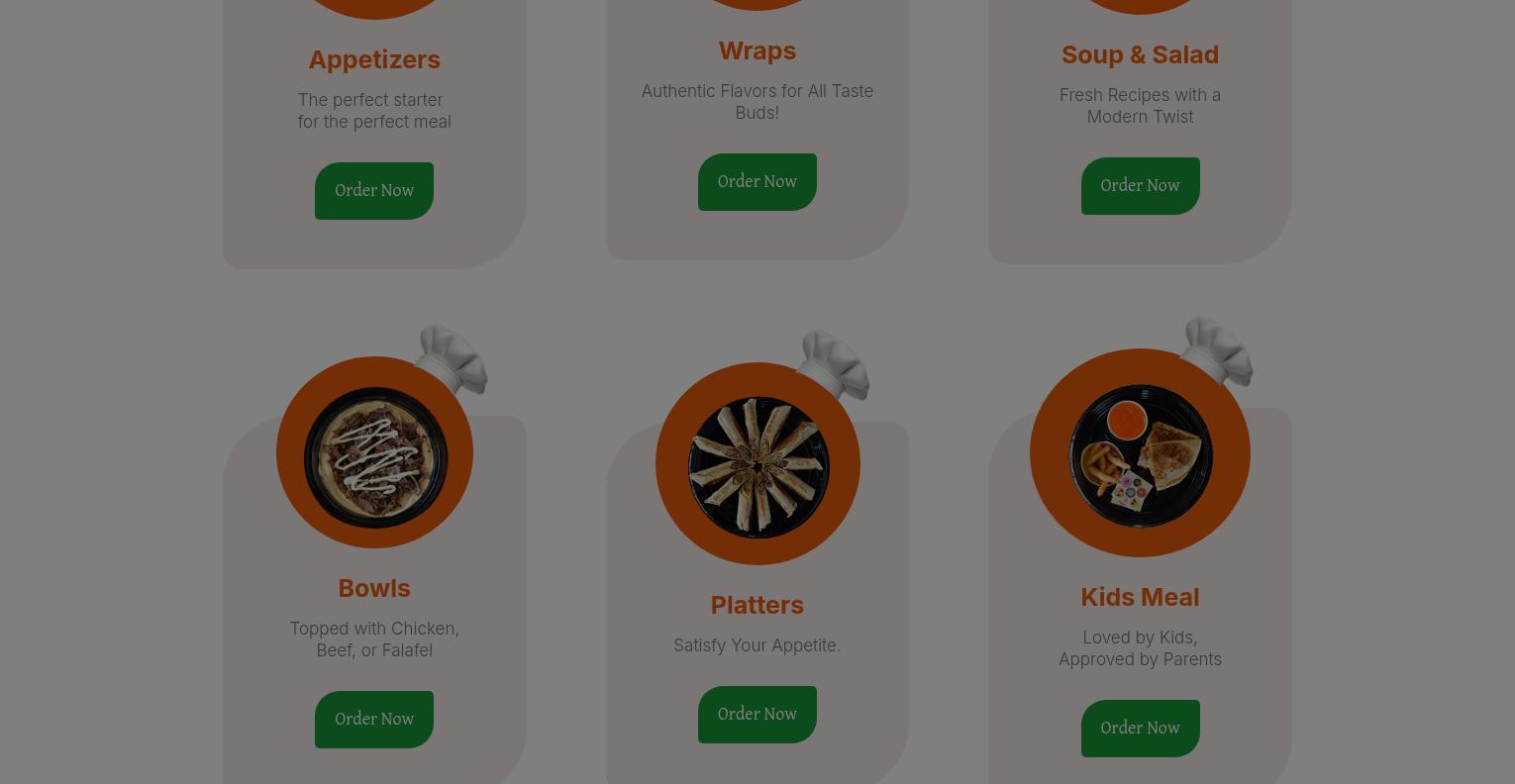Click 'Loved by Kids, Approved by Parents' text
The height and width of the screenshot is (784, 1515).
click(1141, 648)
